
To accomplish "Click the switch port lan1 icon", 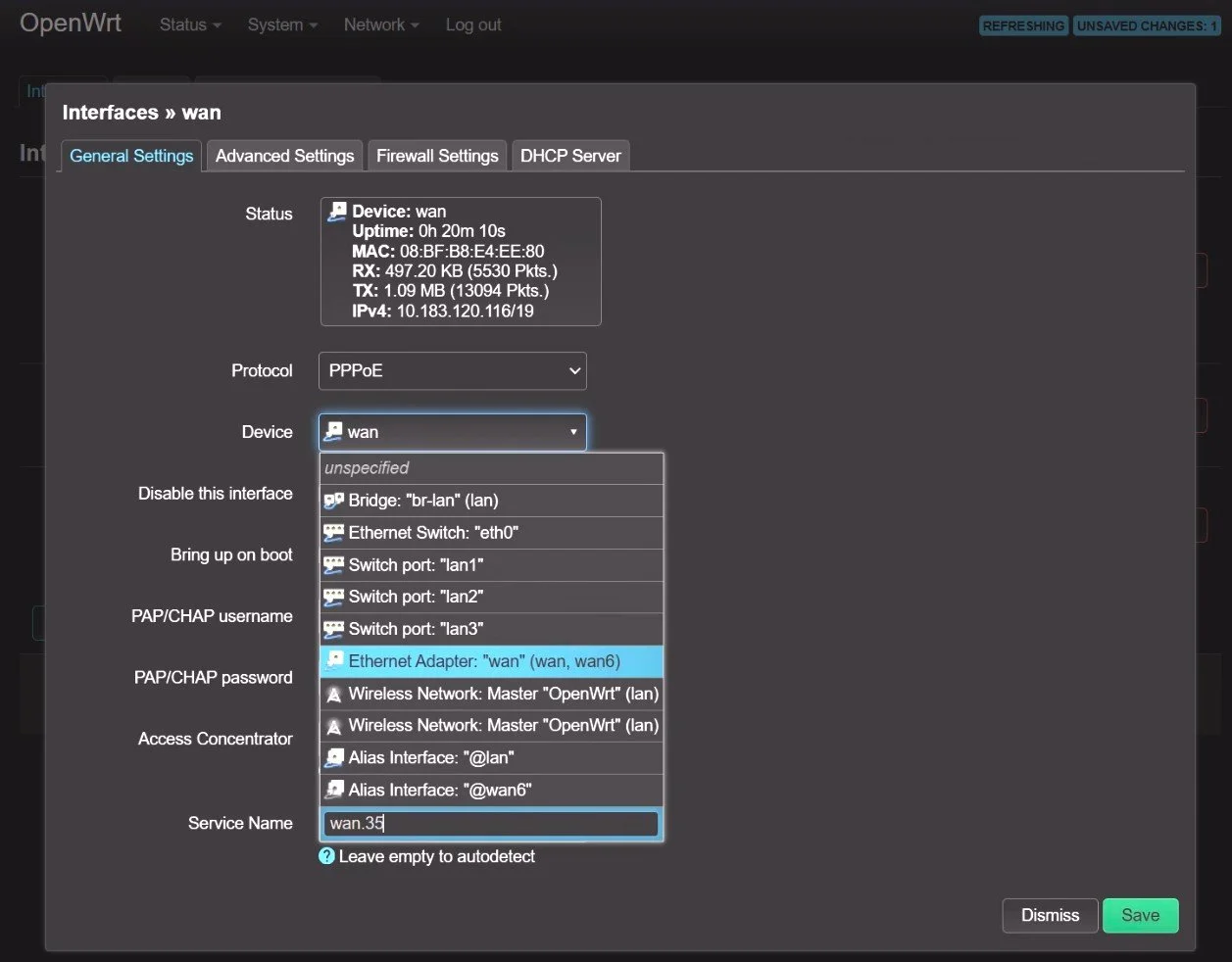I will 333,565.
